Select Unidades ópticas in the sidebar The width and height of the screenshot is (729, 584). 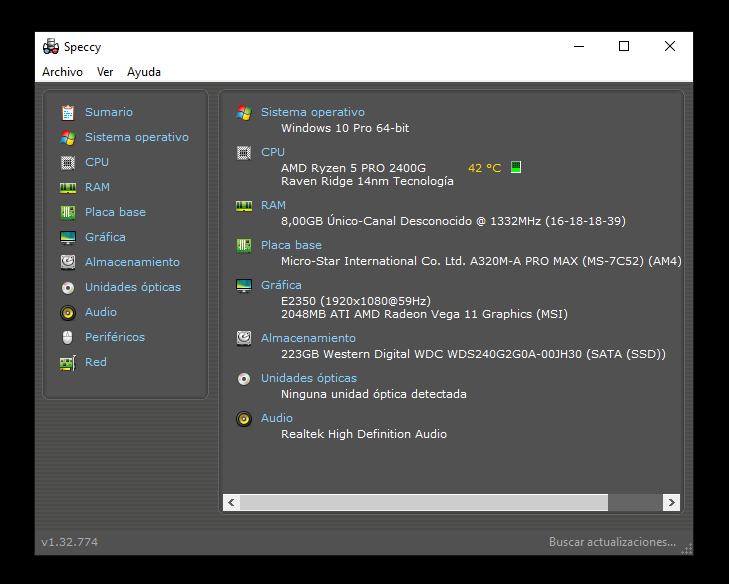coord(133,287)
